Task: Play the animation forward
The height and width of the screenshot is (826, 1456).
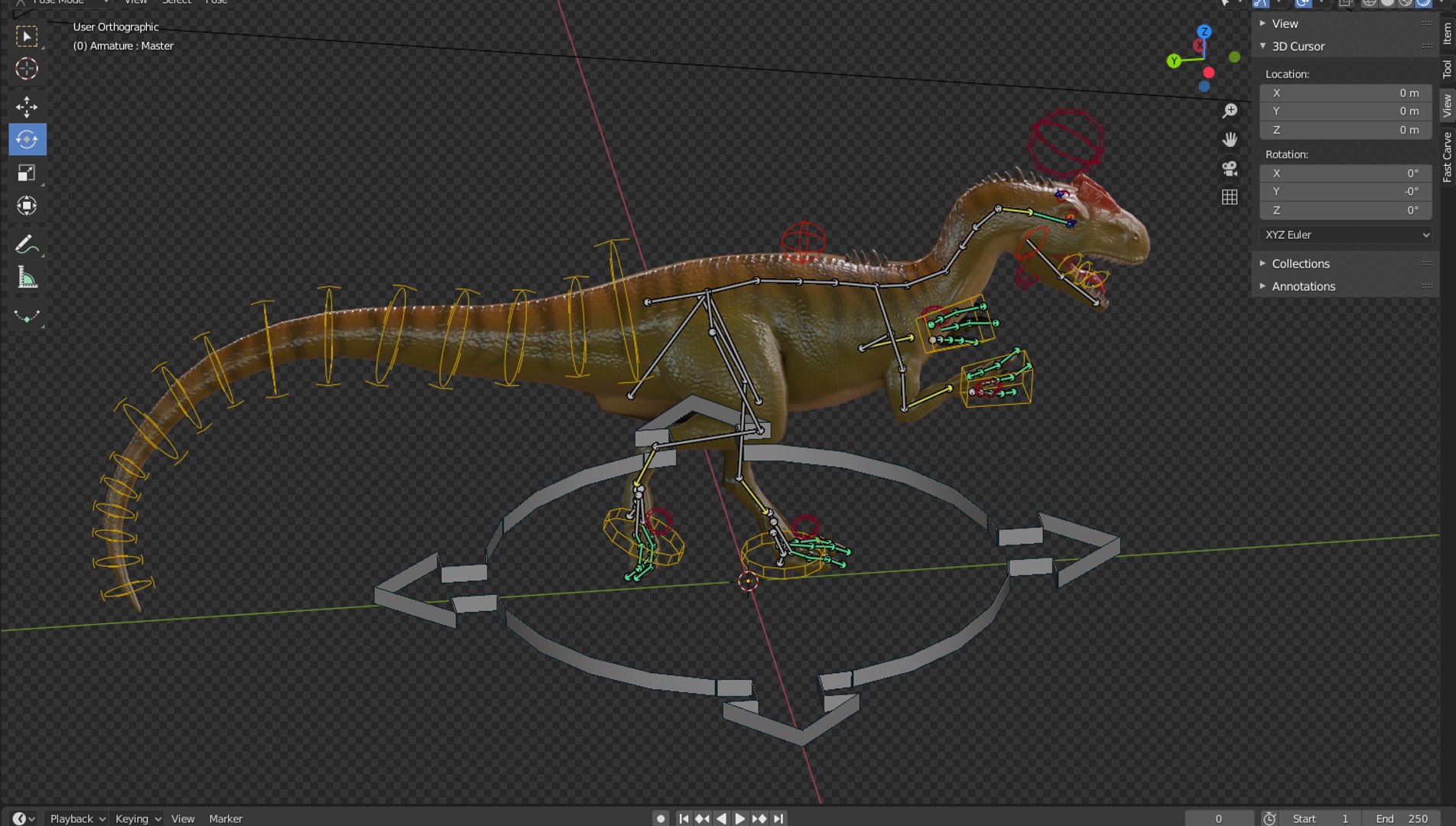Action: (x=739, y=818)
